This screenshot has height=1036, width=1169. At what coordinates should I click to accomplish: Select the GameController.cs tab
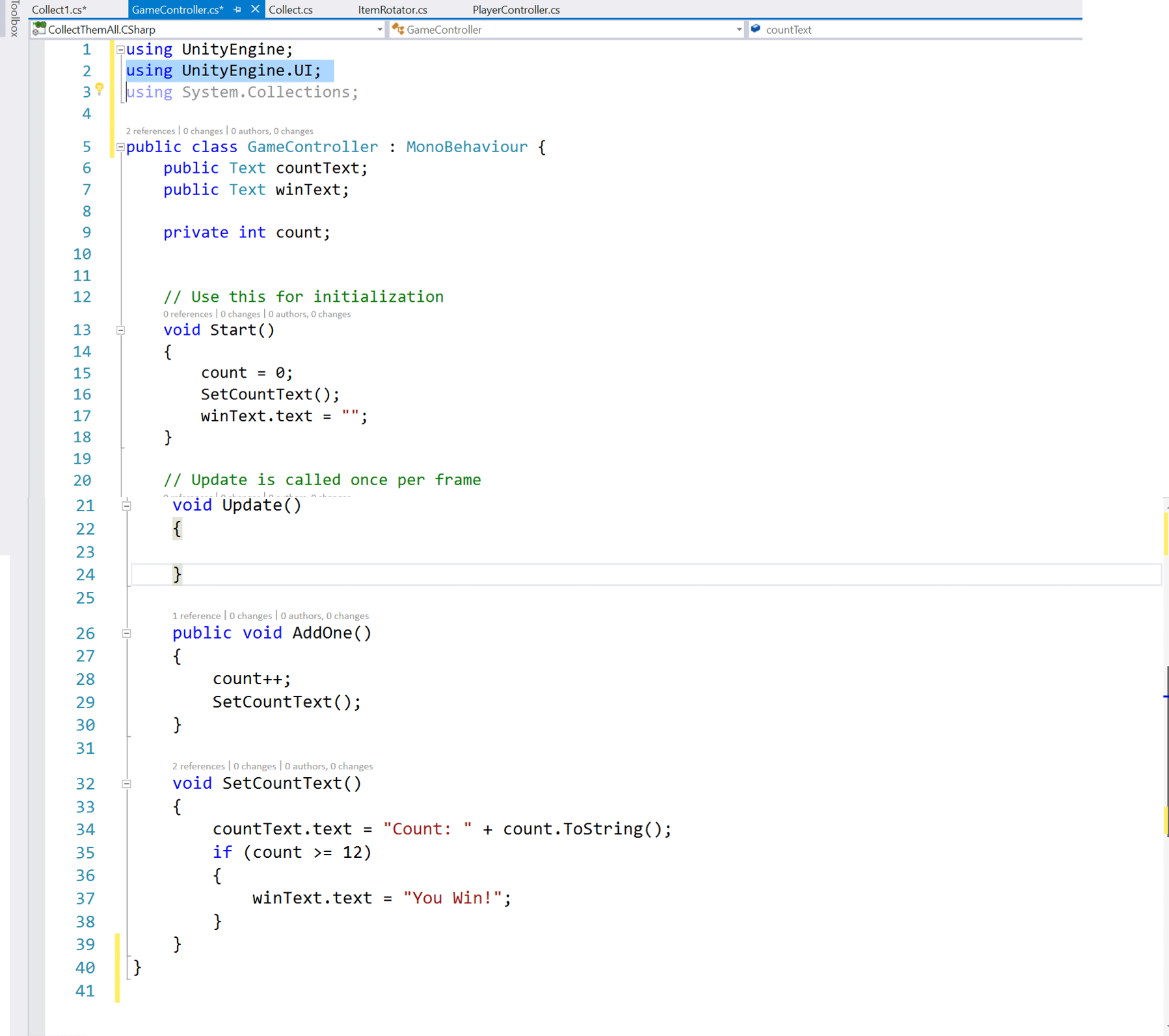coord(178,10)
